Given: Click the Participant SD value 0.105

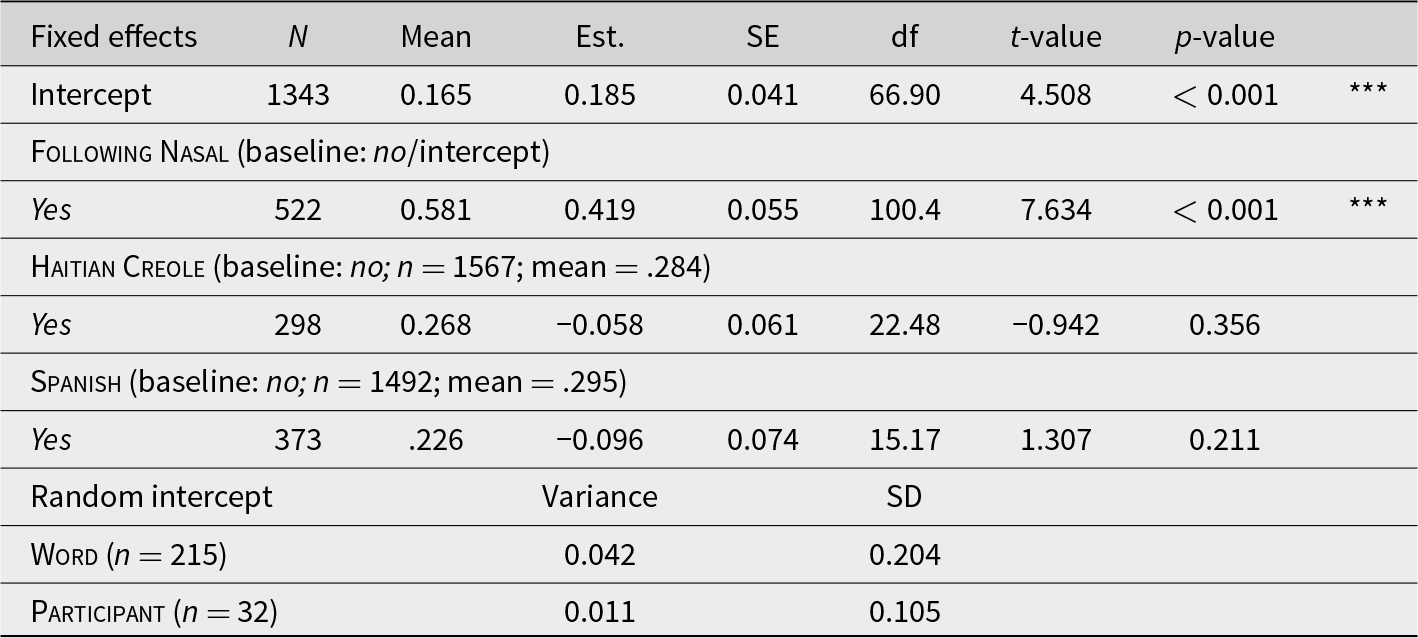Looking at the screenshot, I should coord(905,612).
